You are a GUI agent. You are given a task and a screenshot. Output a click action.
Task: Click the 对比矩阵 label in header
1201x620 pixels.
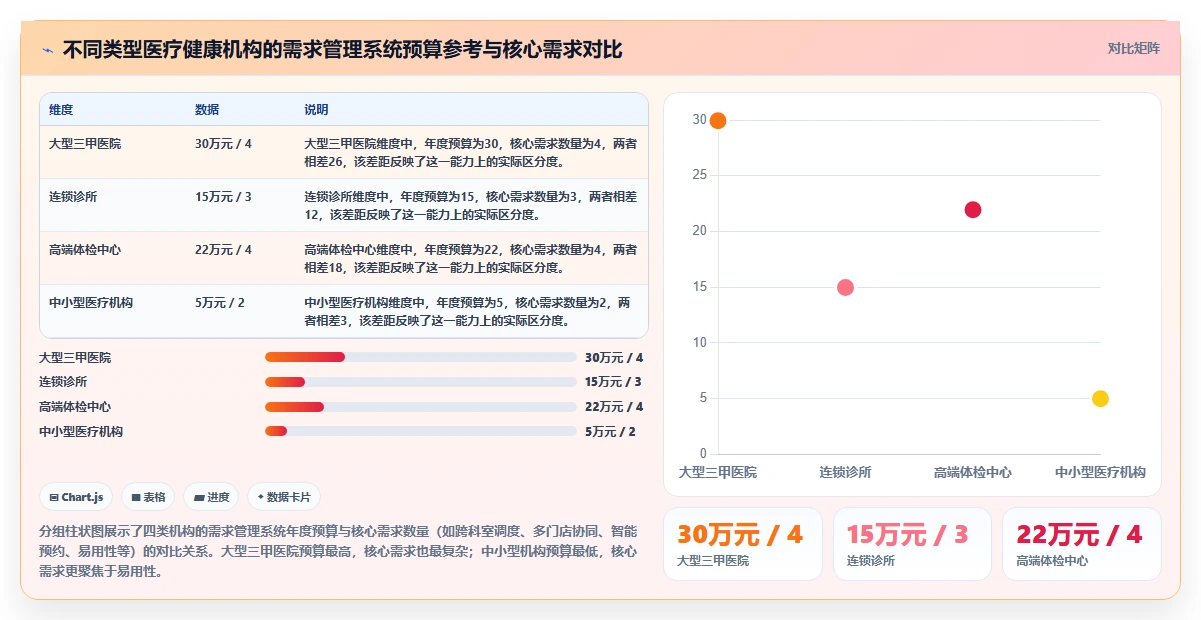click(1133, 48)
